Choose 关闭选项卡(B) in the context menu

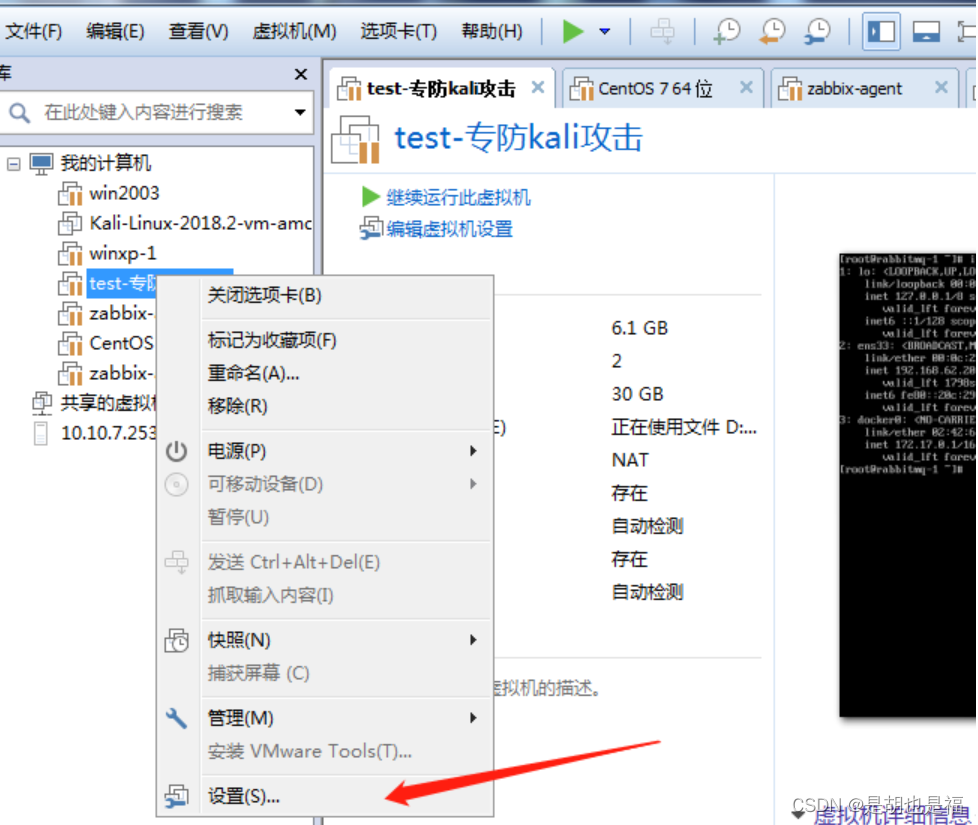[264, 295]
